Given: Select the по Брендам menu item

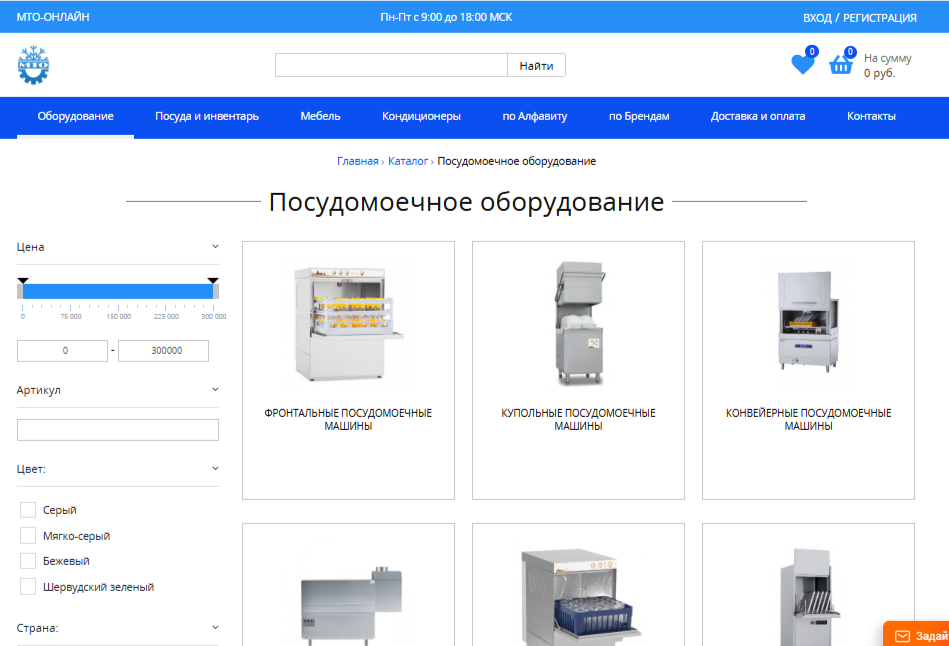Looking at the screenshot, I should (x=639, y=116).
